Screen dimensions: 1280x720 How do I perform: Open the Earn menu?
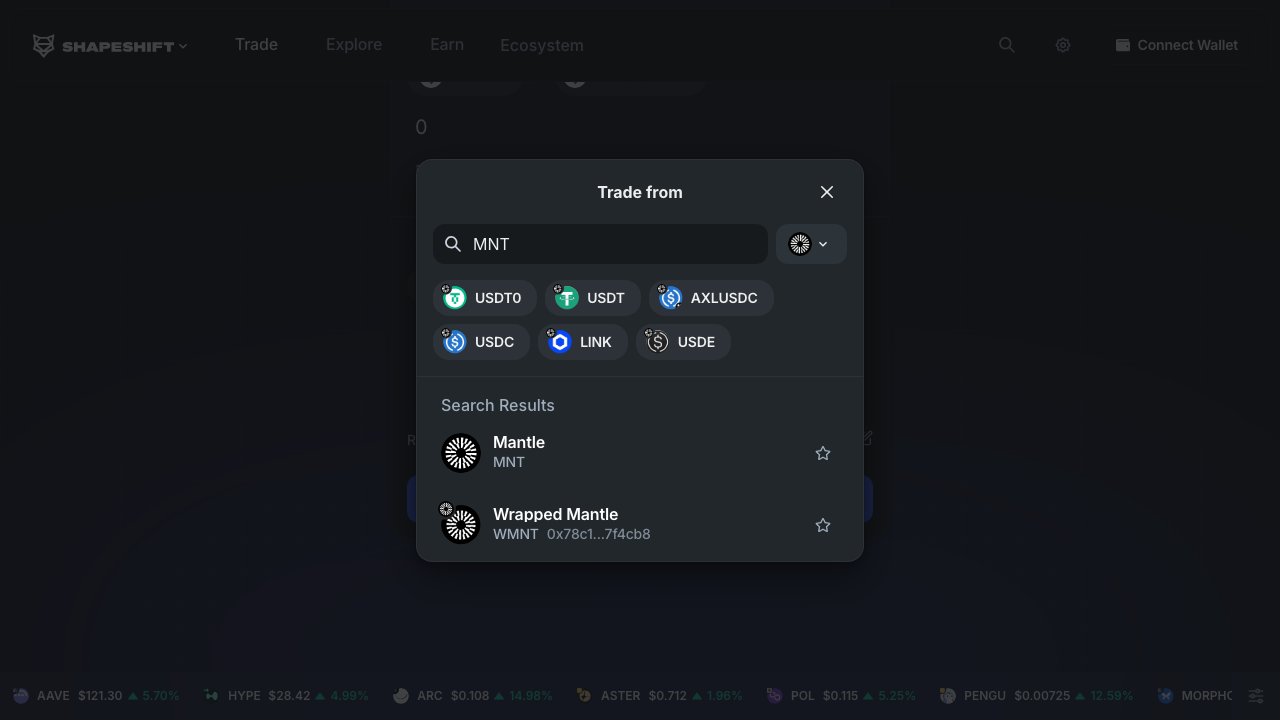click(x=447, y=44)
